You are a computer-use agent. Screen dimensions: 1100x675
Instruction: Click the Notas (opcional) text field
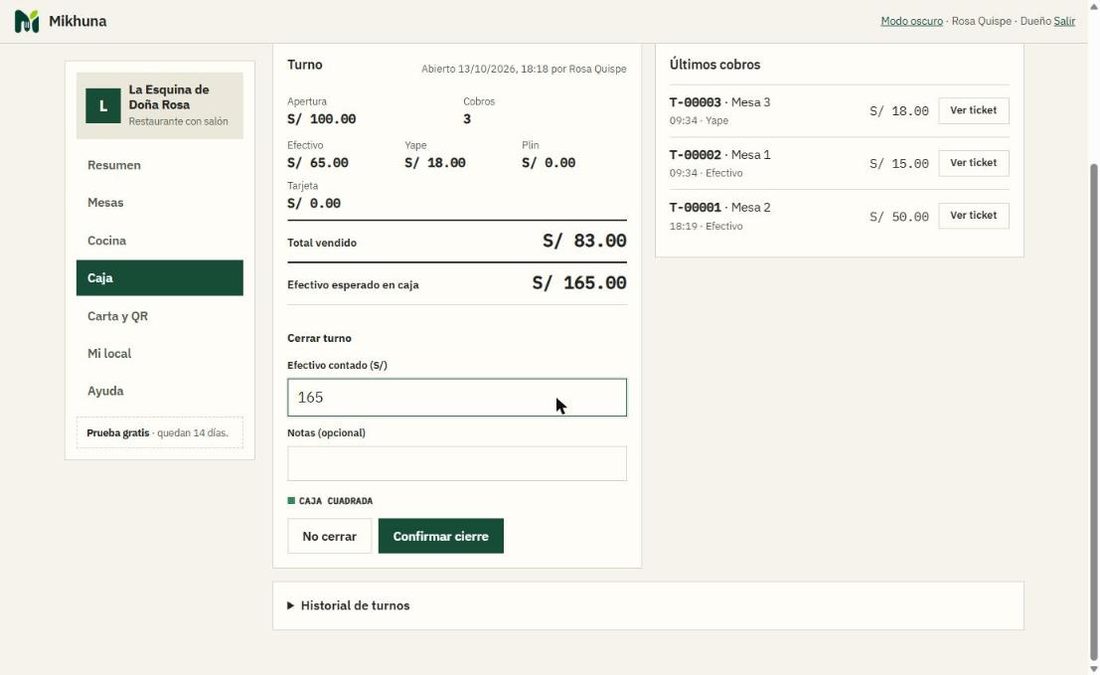coord(457,464)
